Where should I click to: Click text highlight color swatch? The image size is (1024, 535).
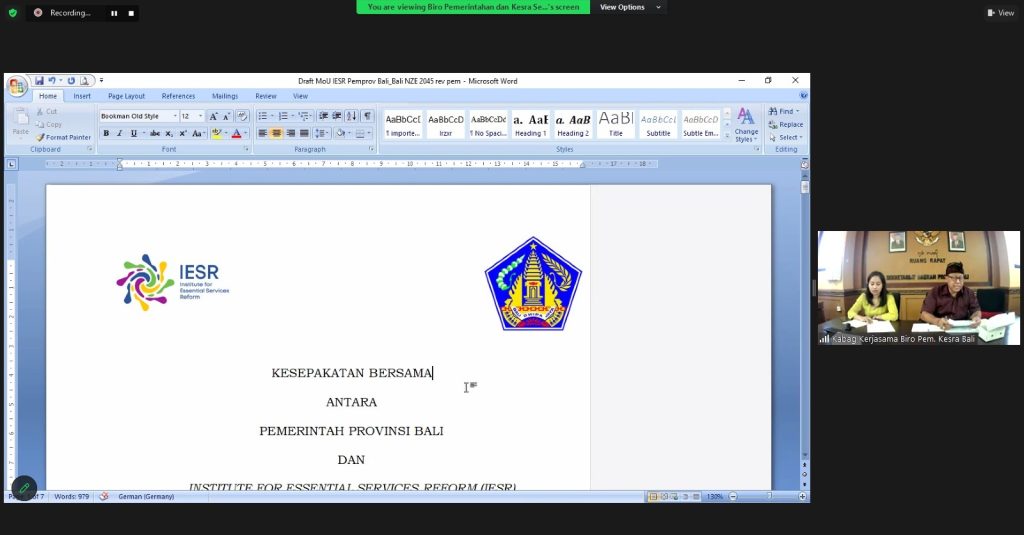click(216, 133)
